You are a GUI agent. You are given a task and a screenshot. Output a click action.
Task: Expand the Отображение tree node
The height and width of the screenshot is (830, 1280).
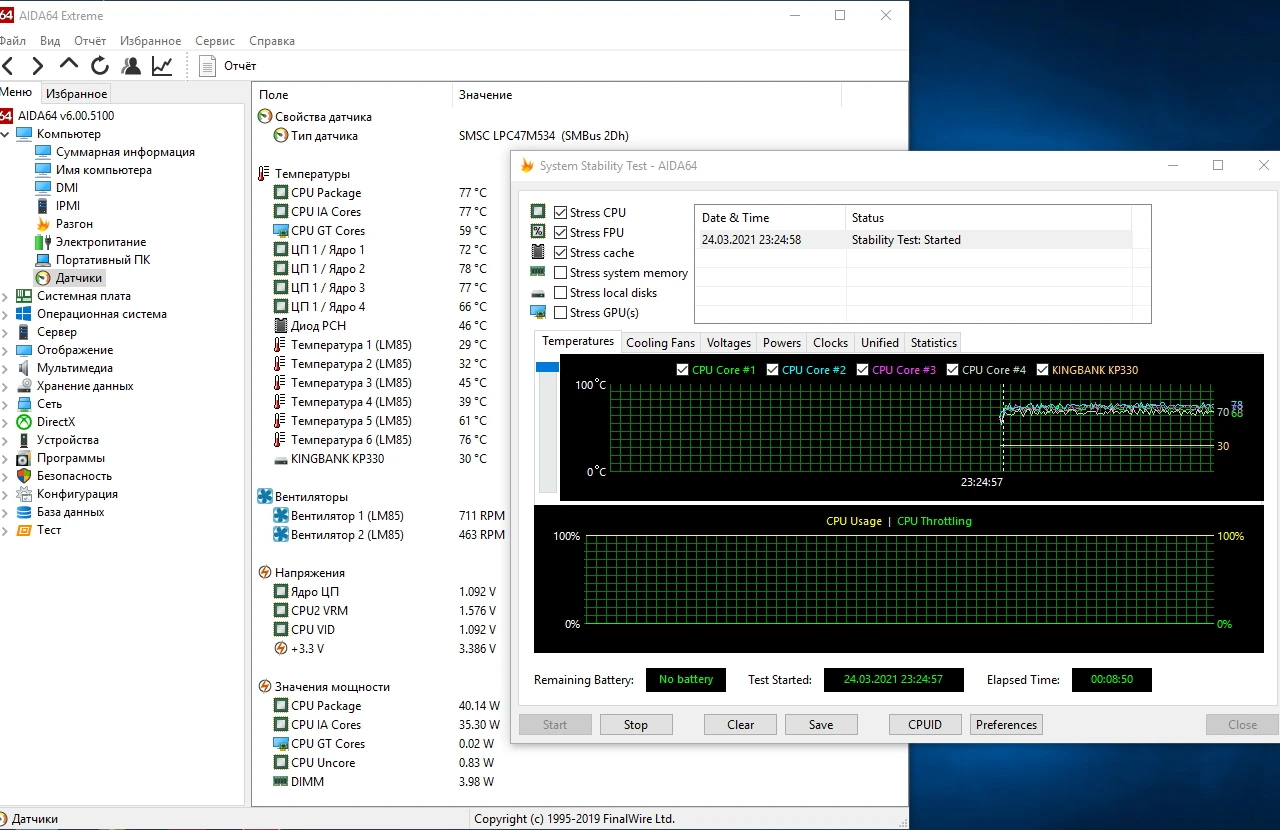tap(6, 350)
